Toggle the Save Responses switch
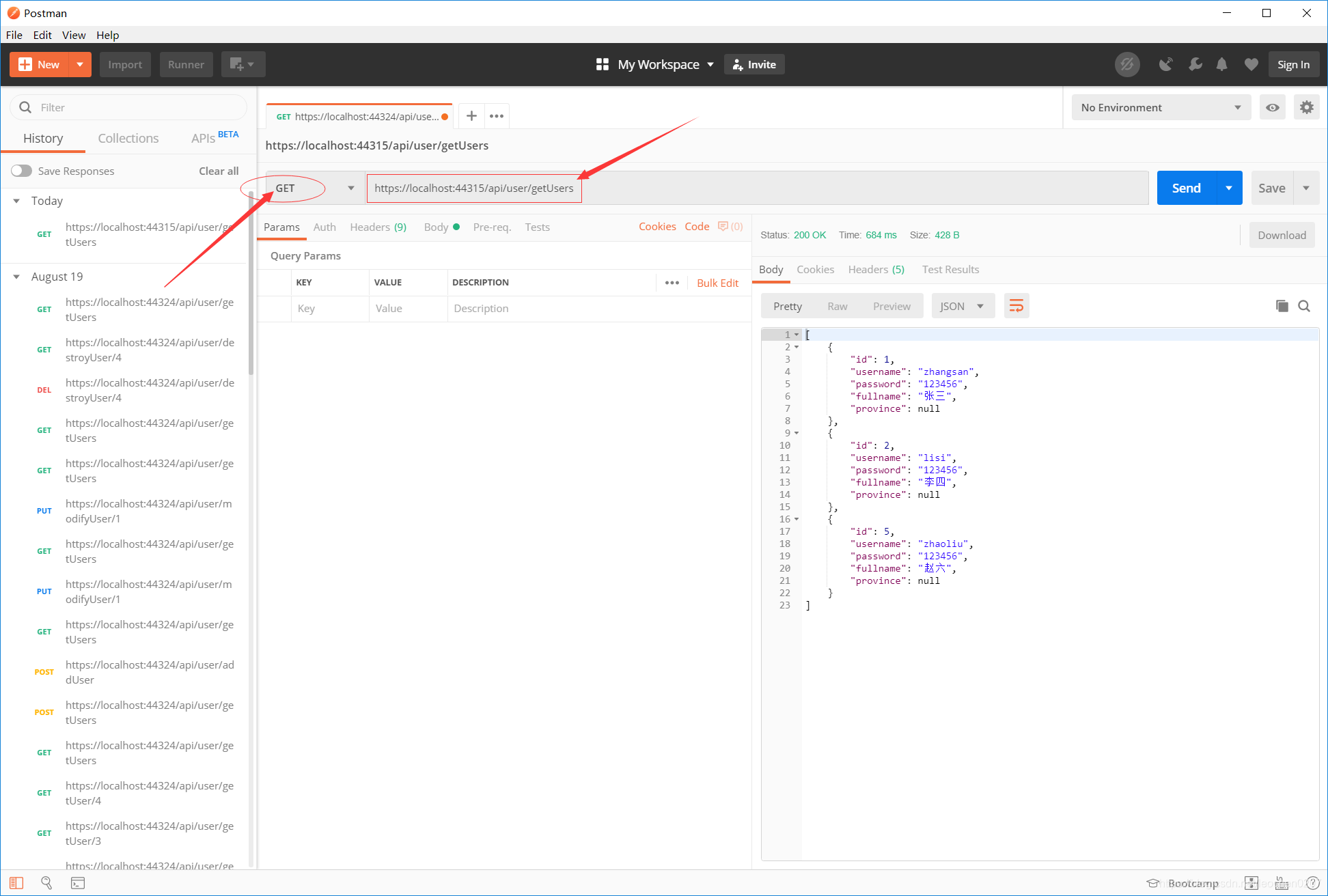Screen dimensions: 1328x896 [x=21, y=171]
